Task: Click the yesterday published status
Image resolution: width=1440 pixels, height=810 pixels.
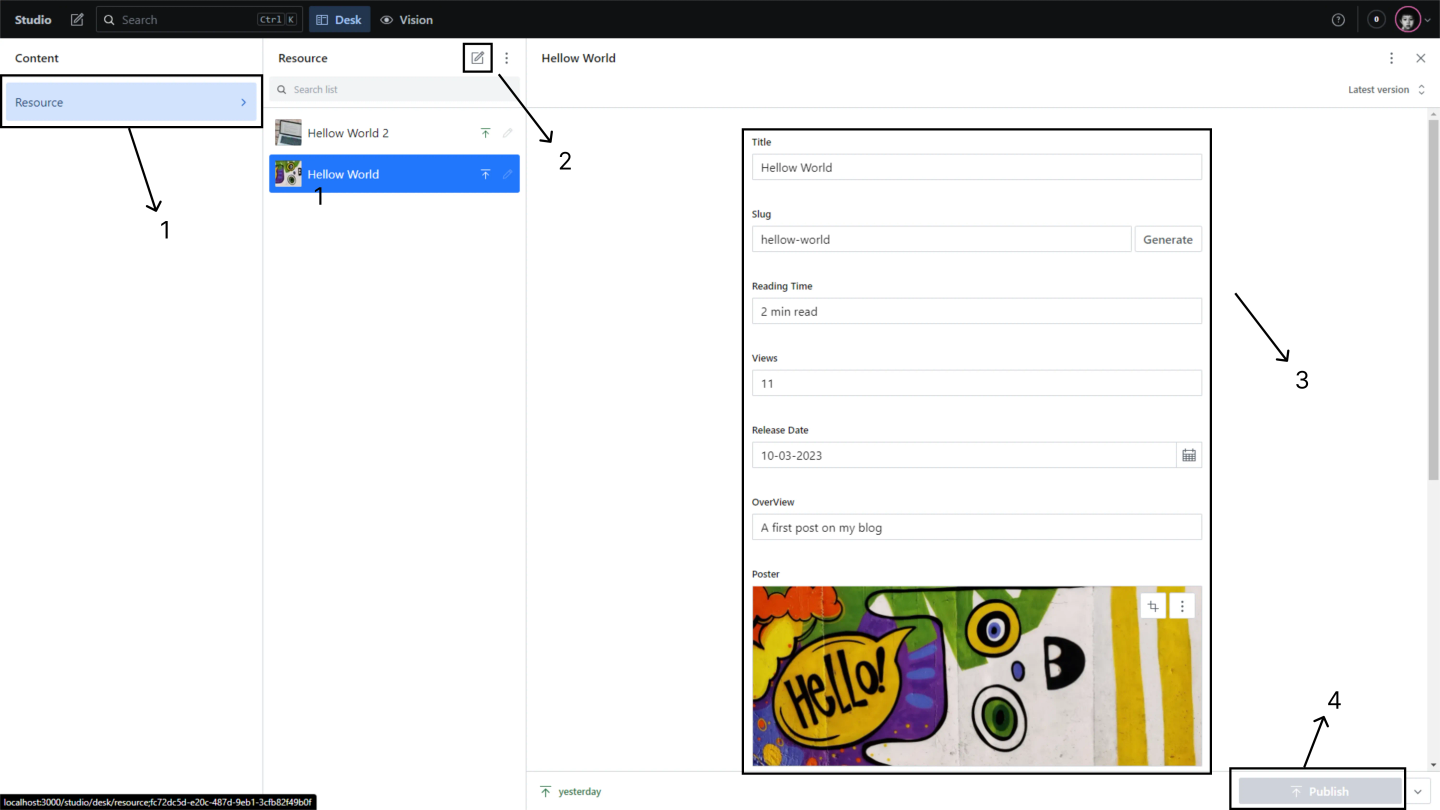Action: tap(571, 791)
